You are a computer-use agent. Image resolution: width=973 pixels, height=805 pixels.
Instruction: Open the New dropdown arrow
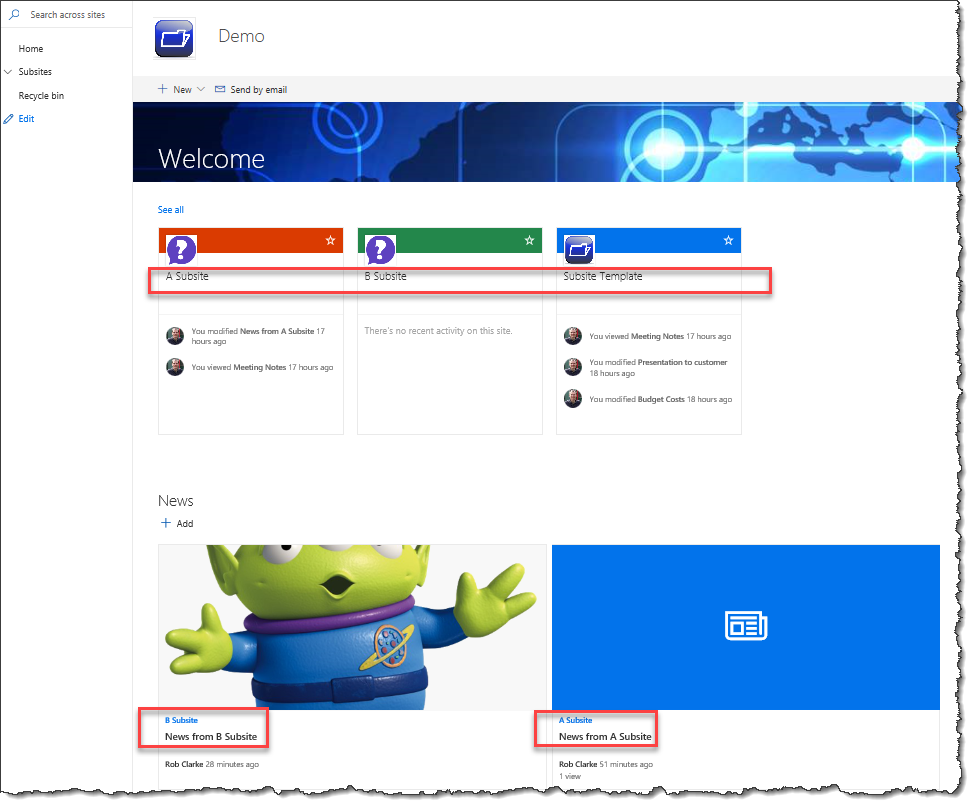pos(201,89)
